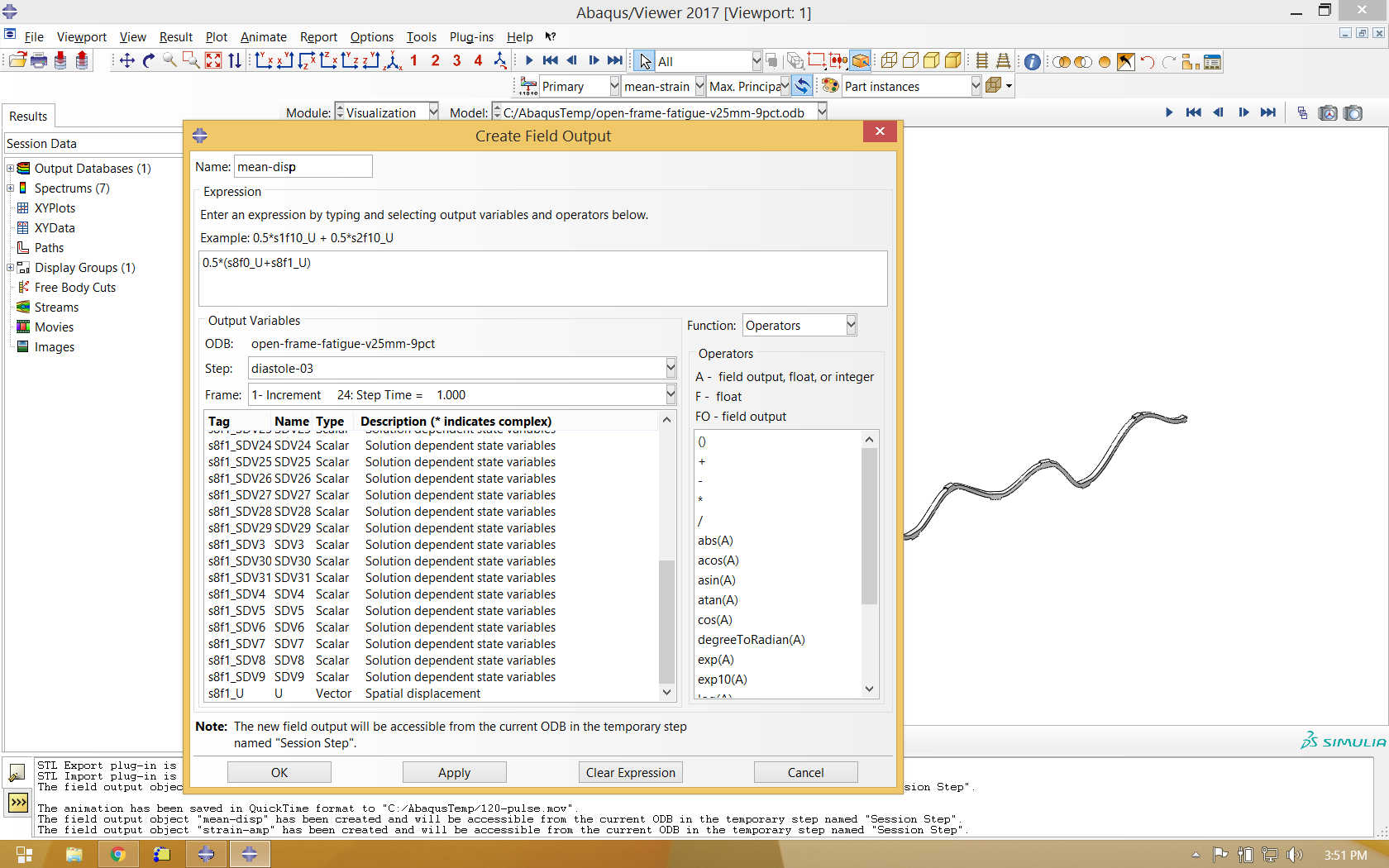Select the Results tab
Image resolution: width=1389 pixels, height=868 pixels.
pos(28,116)
